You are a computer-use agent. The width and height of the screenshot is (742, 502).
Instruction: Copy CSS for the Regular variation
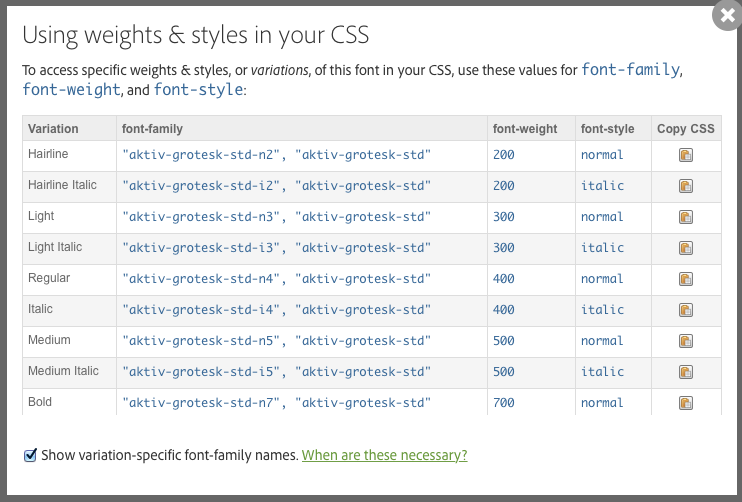coord(686,279)
